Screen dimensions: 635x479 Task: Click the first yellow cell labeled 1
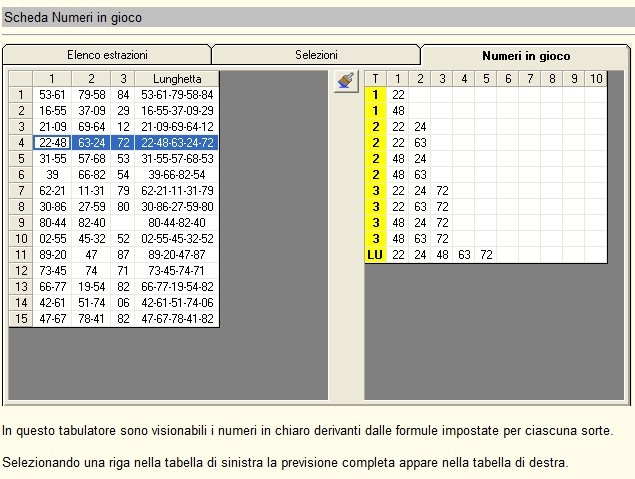pyautogui.click(x=375, y=95)
